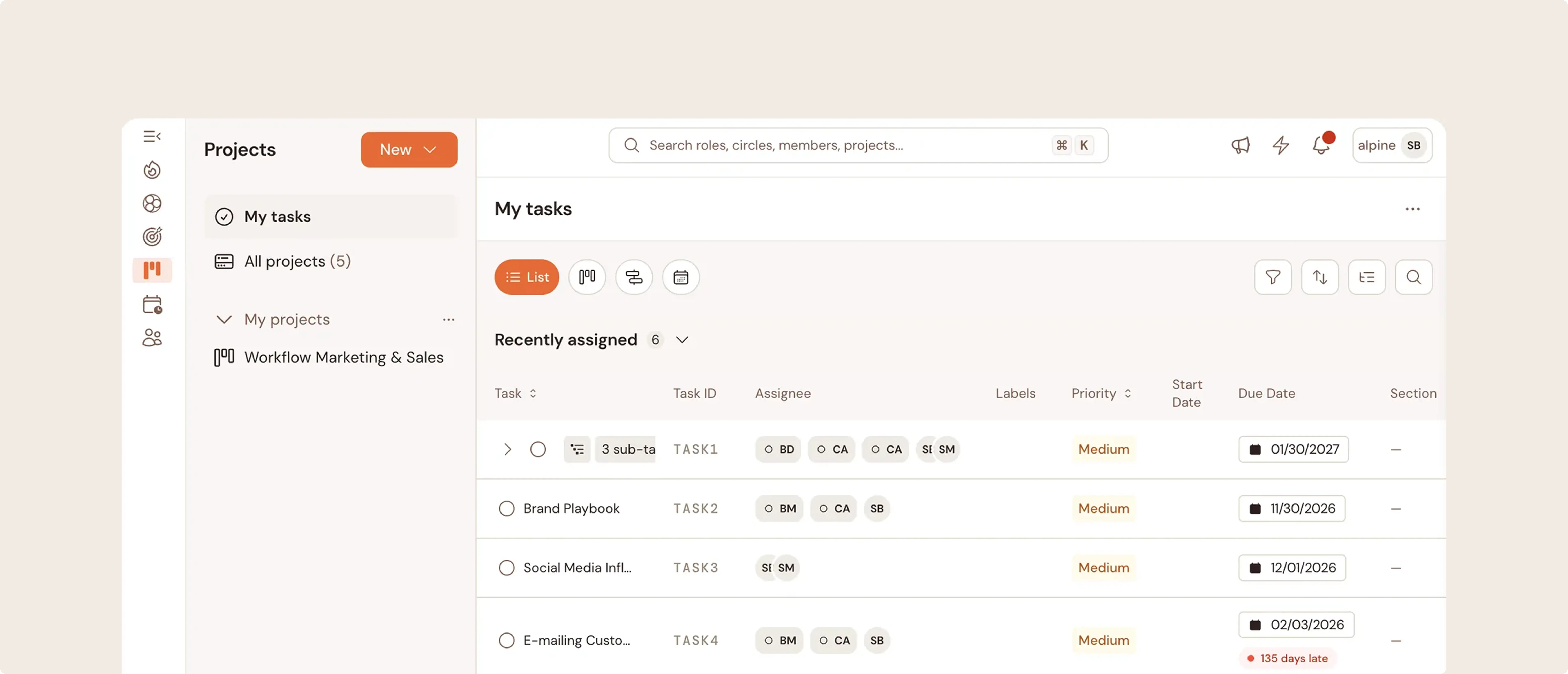Viewport: 1568px width, 674px height.
Task: Open the 12/01/2026 due date picker
Action: 1292,568
